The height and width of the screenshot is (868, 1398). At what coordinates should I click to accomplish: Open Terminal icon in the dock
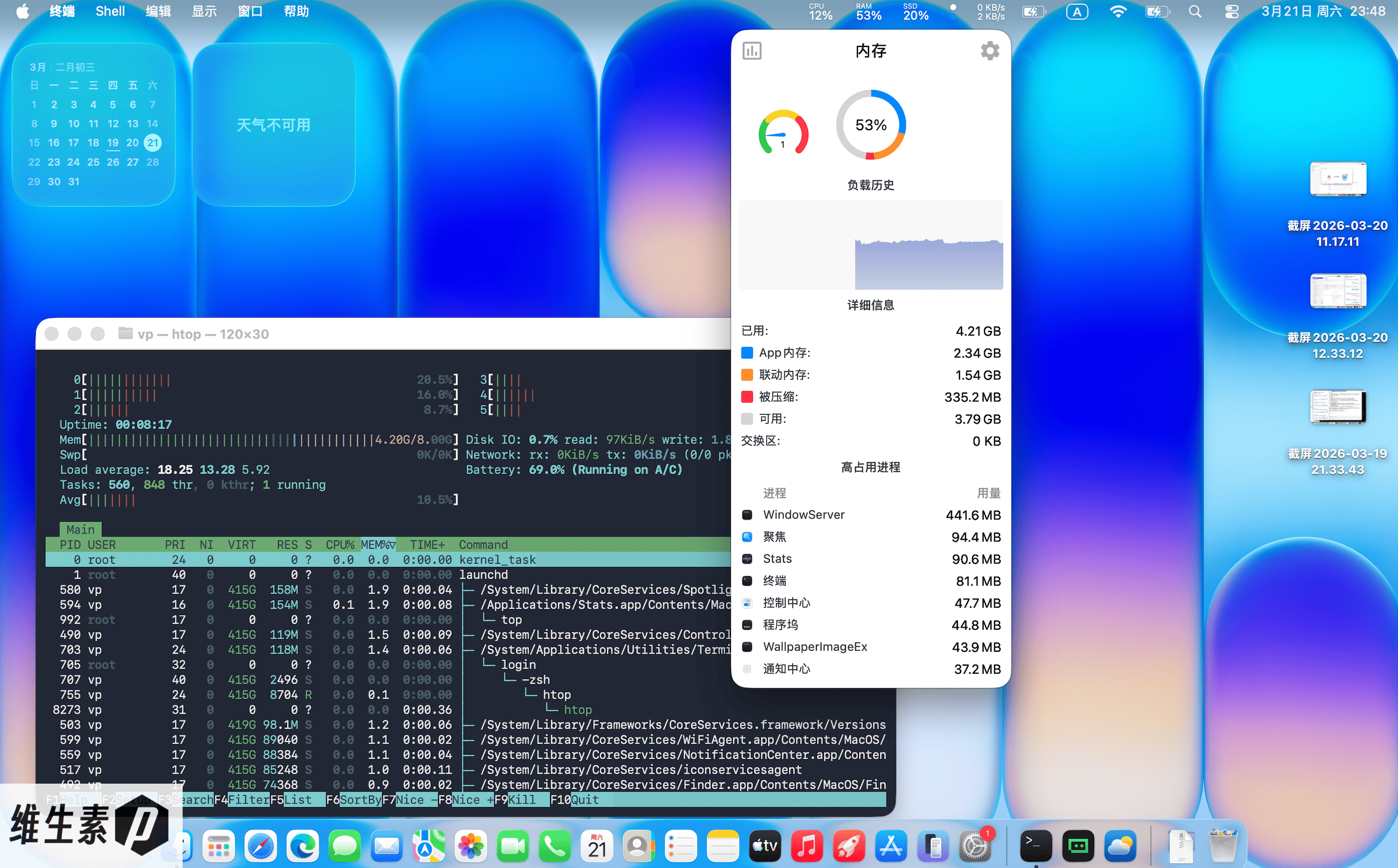point(1036,846)
